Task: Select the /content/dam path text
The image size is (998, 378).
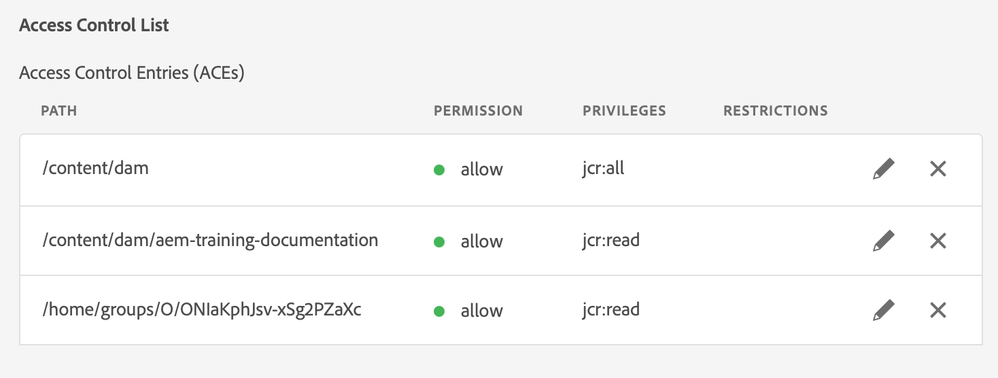Action: 95,168
